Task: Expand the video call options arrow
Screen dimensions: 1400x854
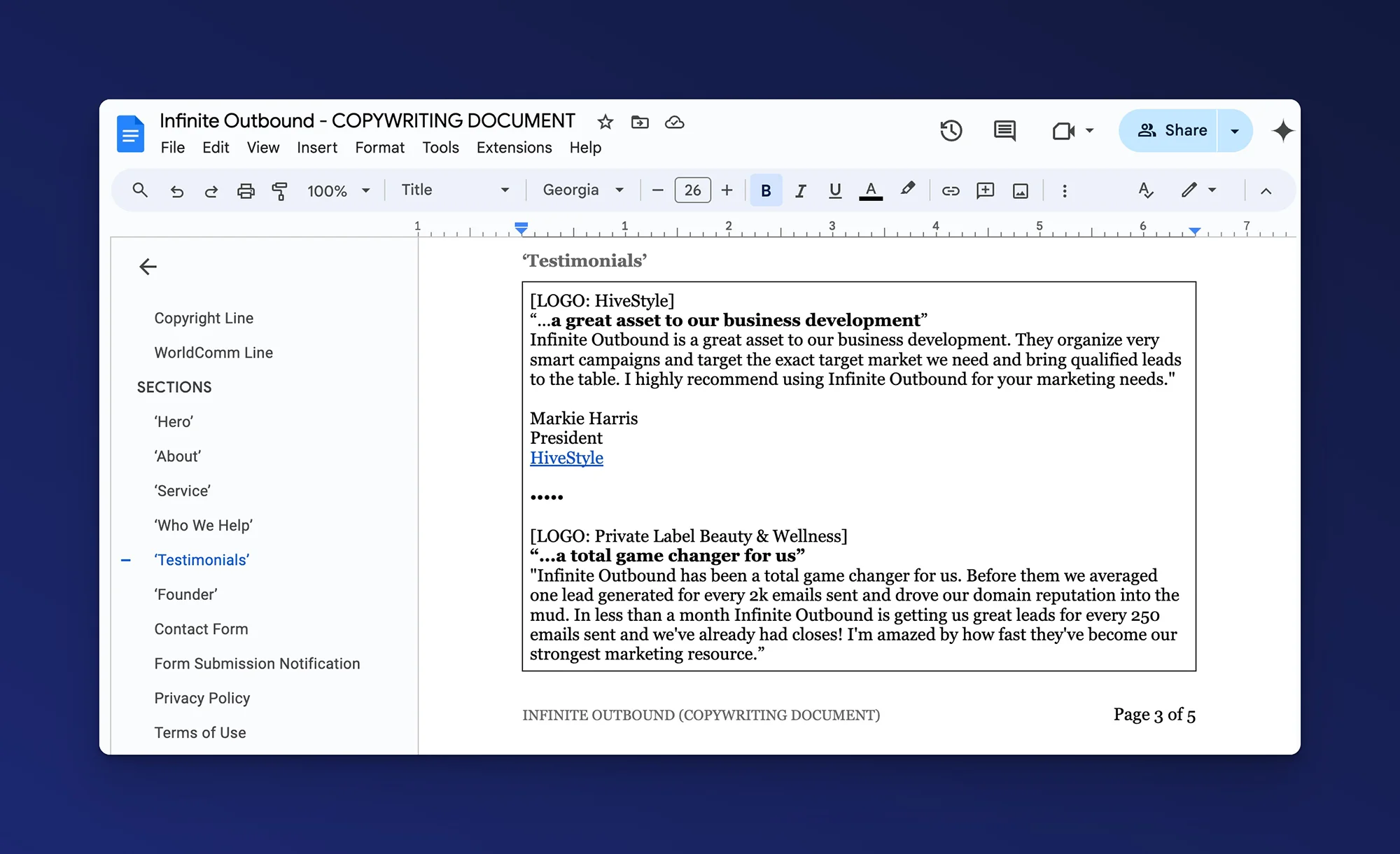Action: click(1089, 131)
